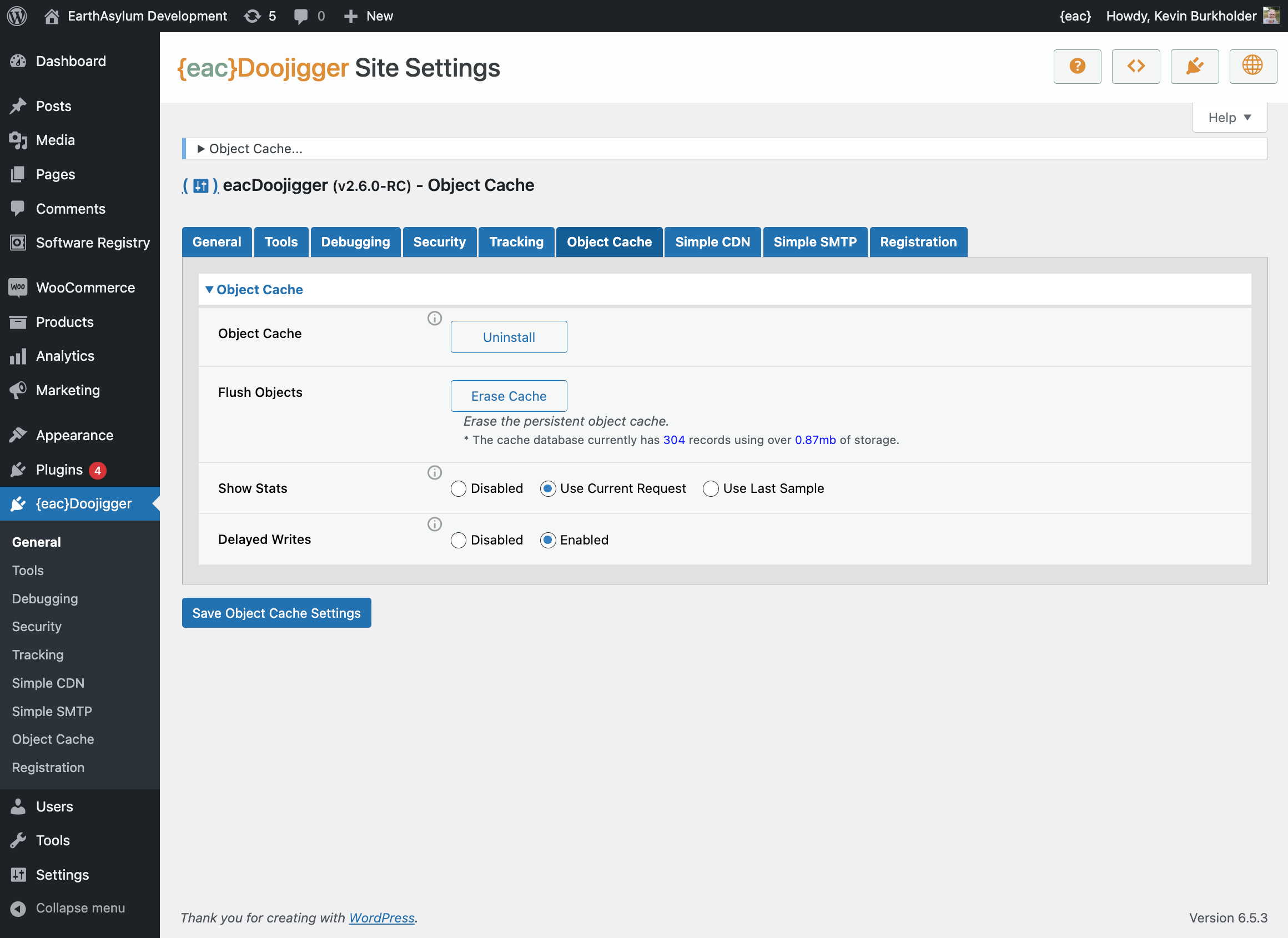1288x938 pixels.
Task: Open Users in the sidebar
Action: (x=79, y=806)
